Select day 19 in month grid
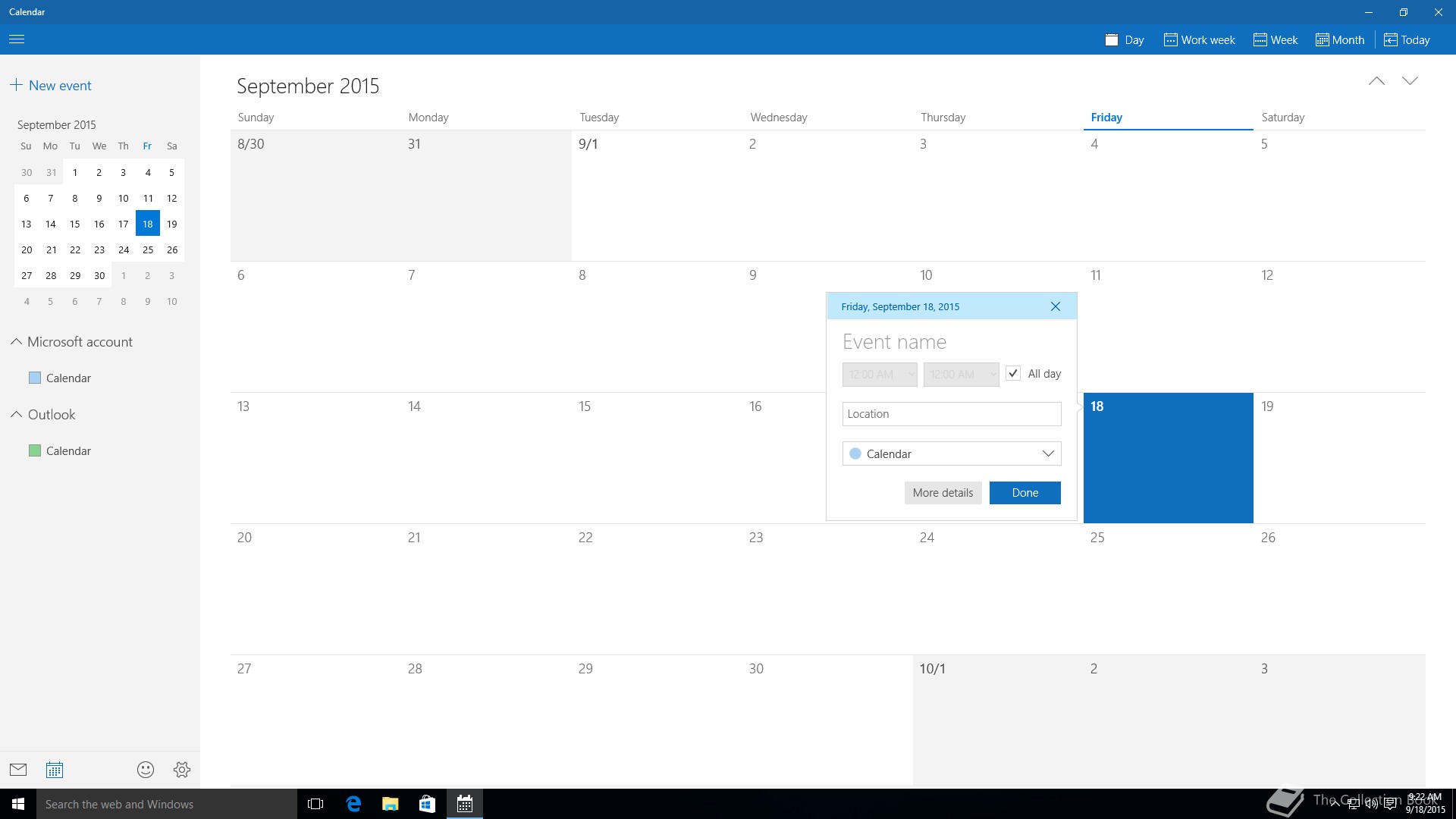The height and width of the screenshot is (819, 1456). [1339, 458]
